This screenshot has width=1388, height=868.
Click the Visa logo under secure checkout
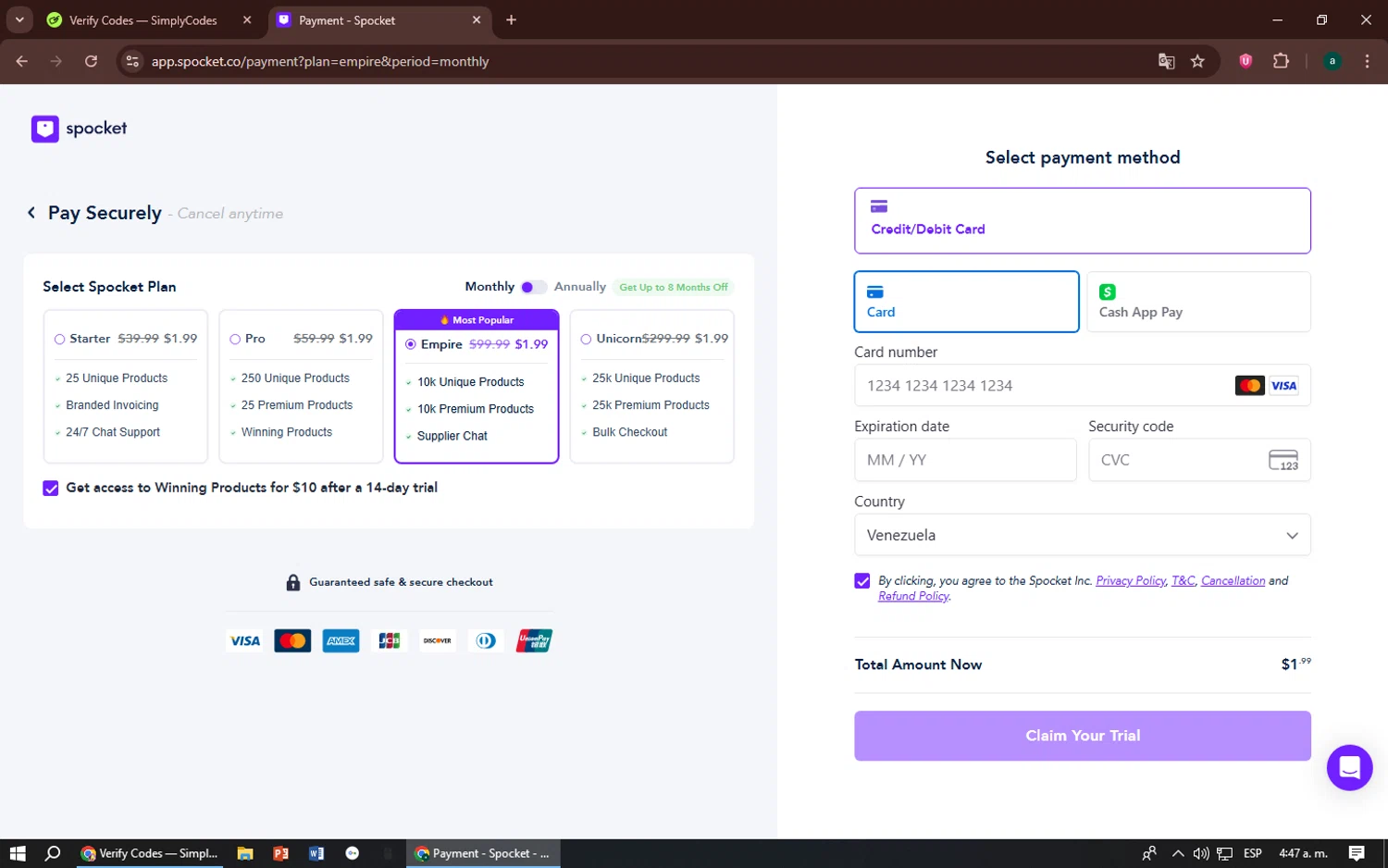coord(244,640)
